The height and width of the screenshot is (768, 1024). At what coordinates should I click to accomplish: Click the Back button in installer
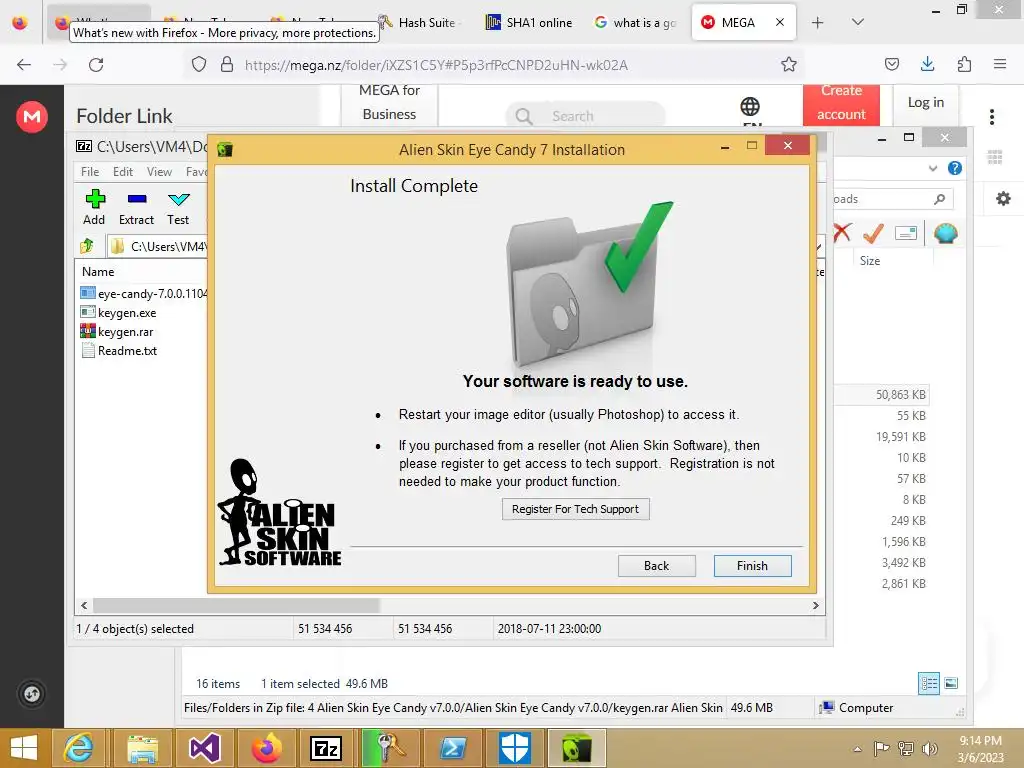pyautogui.click(x=656, y=566)
